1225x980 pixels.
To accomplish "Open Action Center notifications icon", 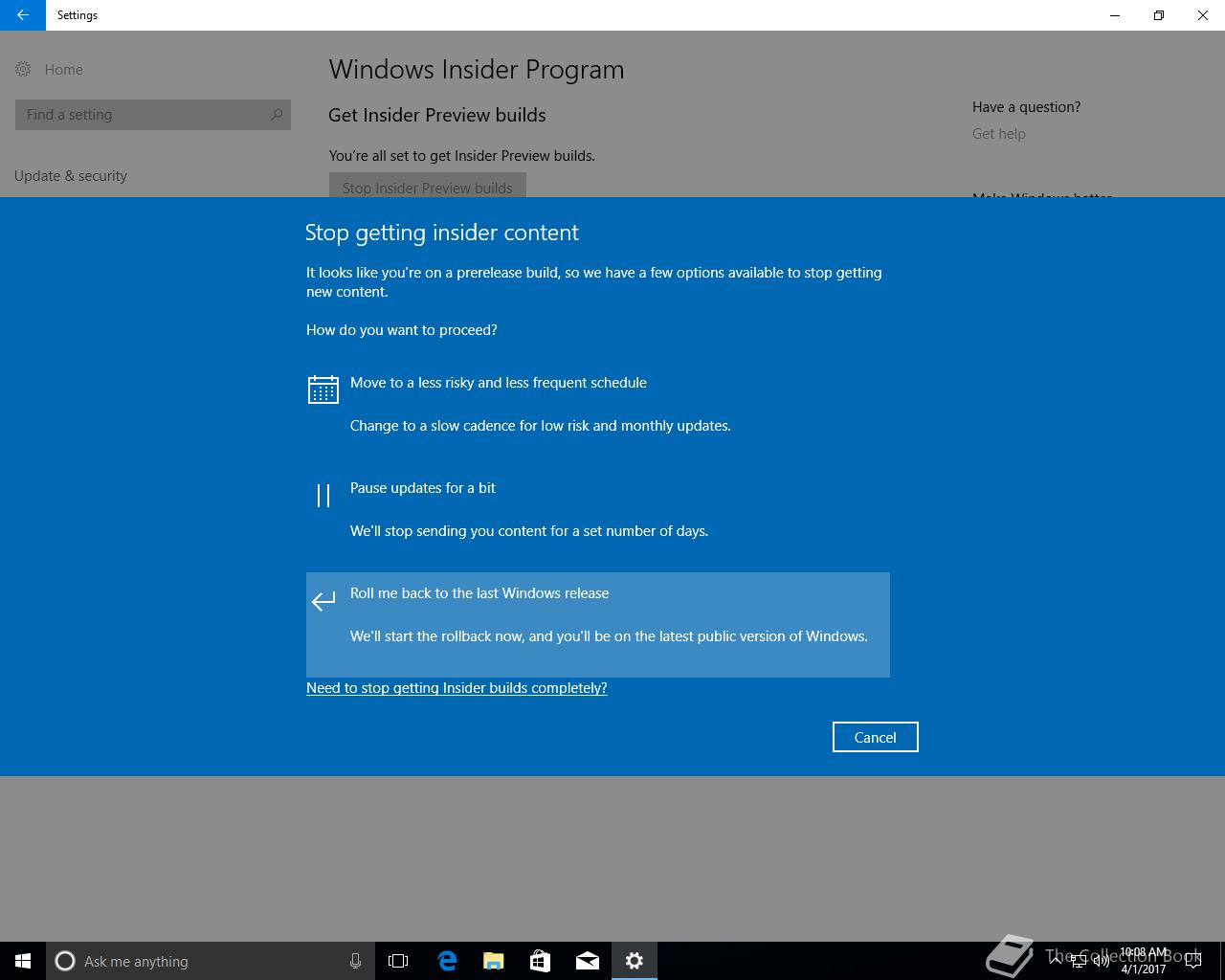I will (x=1193, y=961).
